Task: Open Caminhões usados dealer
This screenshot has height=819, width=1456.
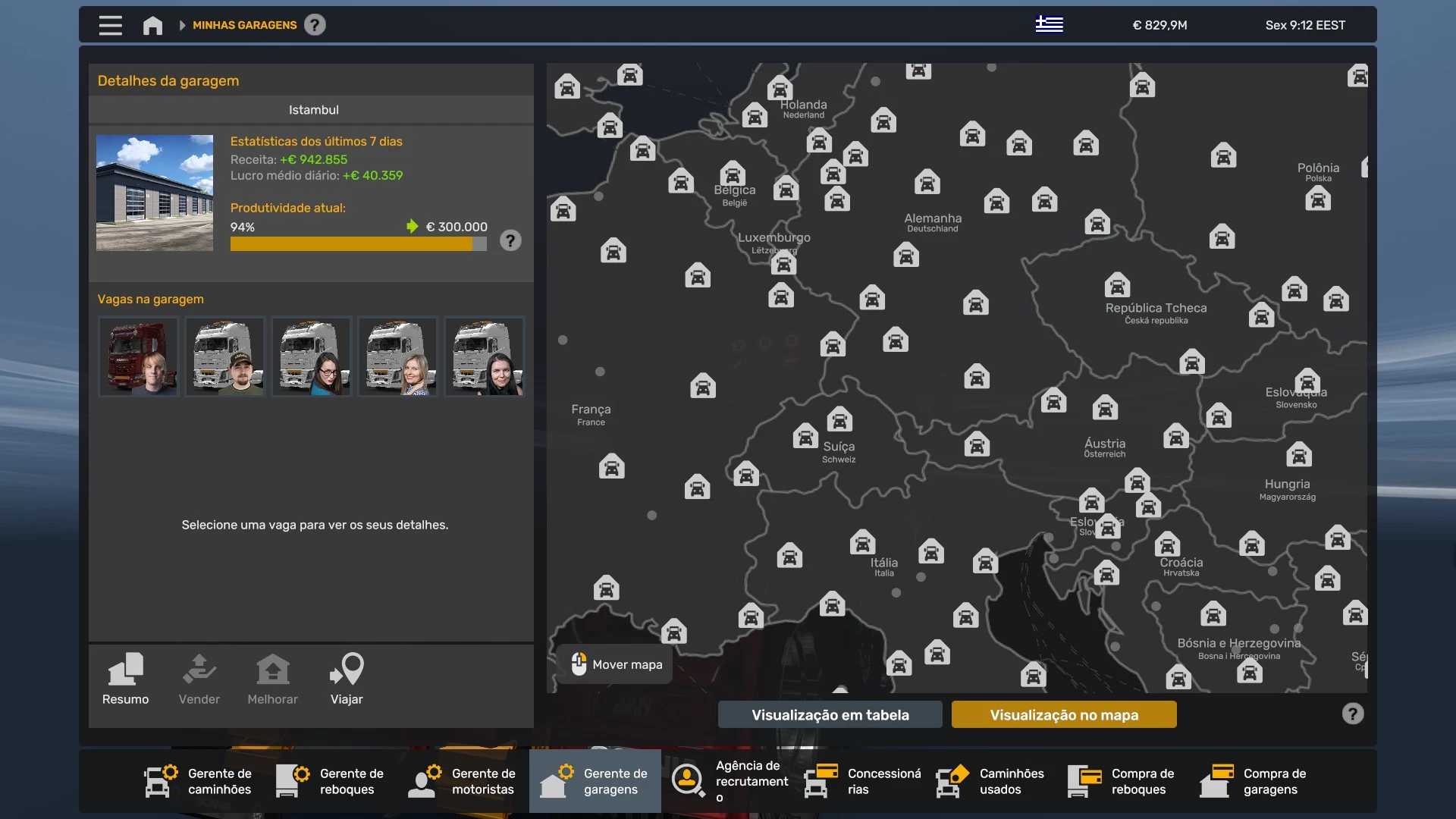Action: tap(990, 781)
